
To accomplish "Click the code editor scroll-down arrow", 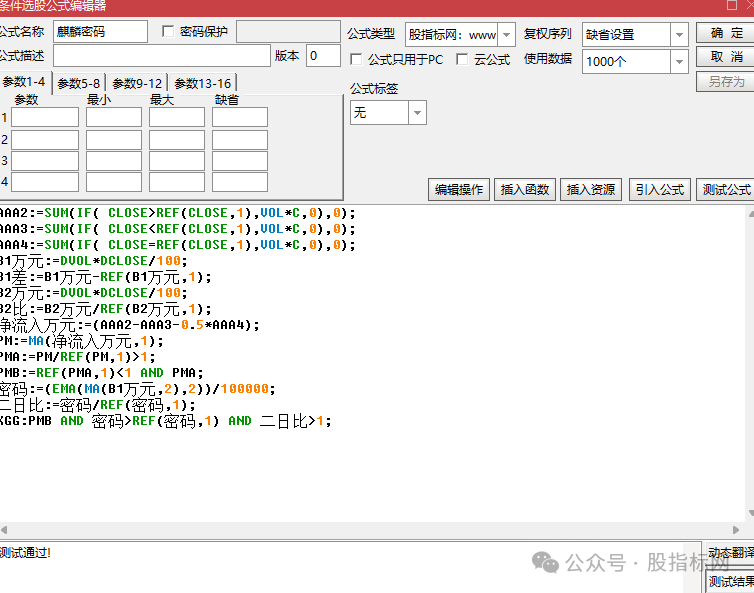I will [751, 513].
